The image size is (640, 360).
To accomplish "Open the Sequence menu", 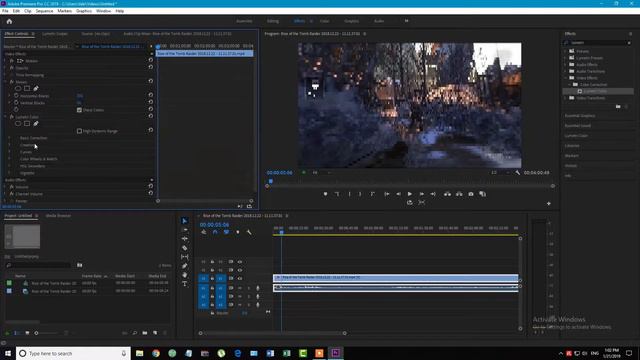I will pos(44,11).
